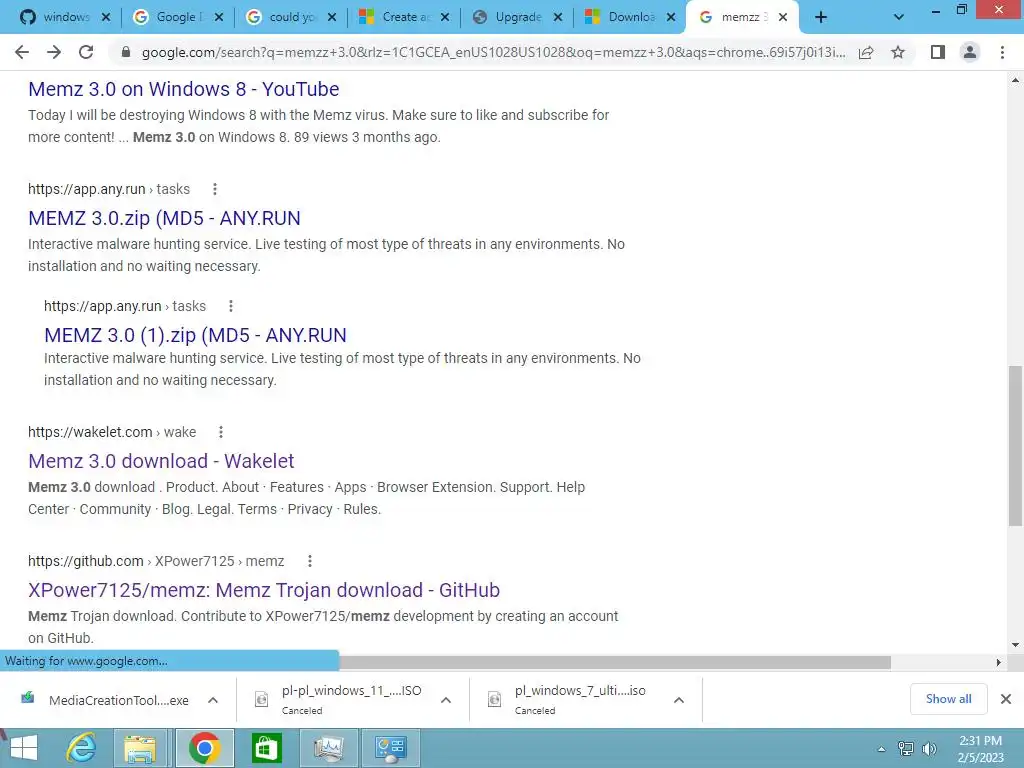The height and width of the screenshot is (768, 1024).
Task: Open options for github.com XPower7125 result
Action: click(x=310, y=561)
